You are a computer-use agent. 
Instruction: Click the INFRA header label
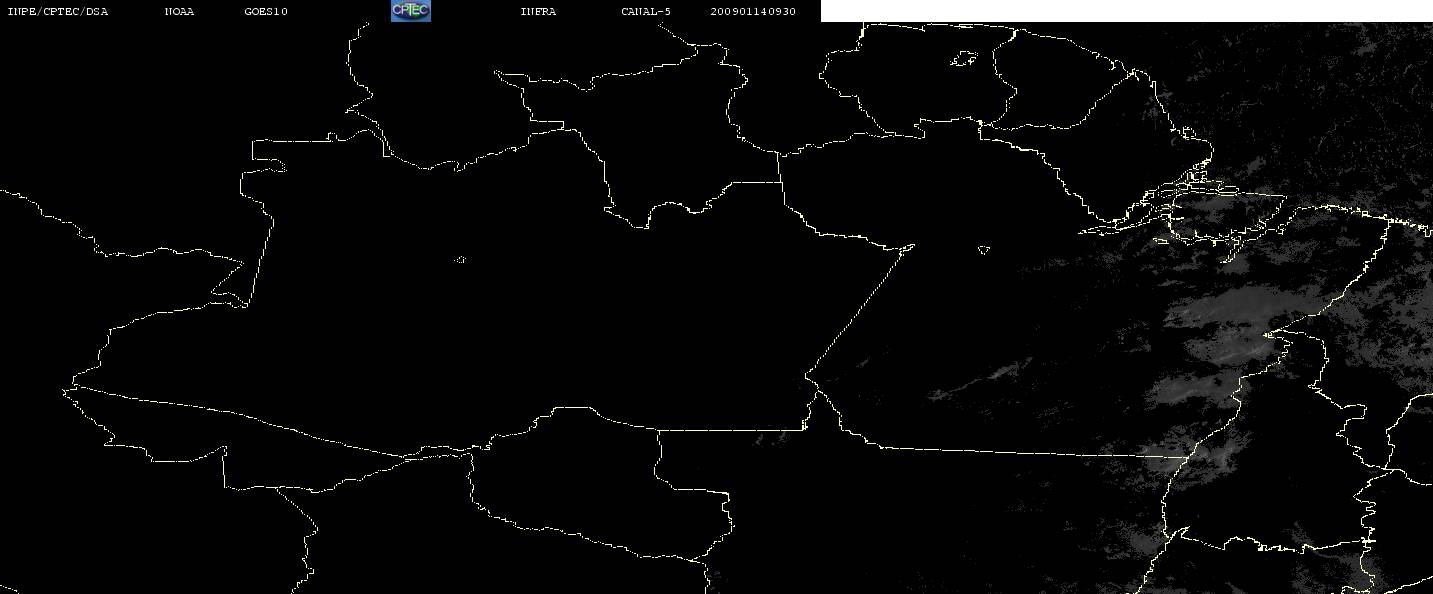point(538,12)
